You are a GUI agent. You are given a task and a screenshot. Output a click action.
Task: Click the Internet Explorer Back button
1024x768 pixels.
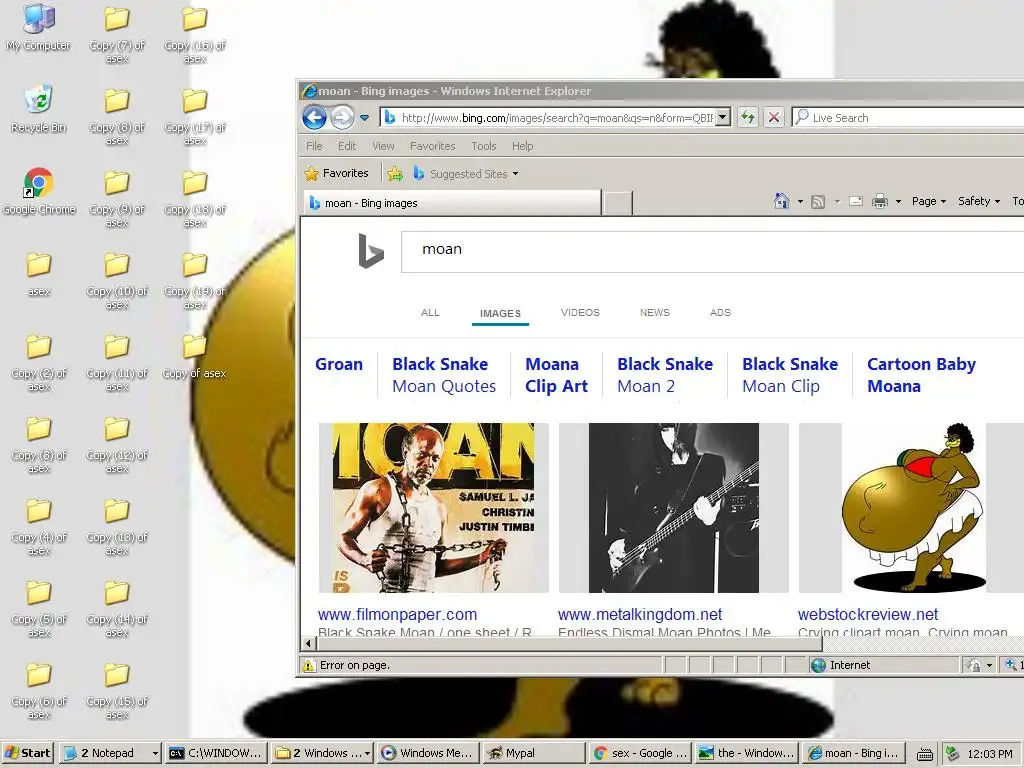point(314,118)
